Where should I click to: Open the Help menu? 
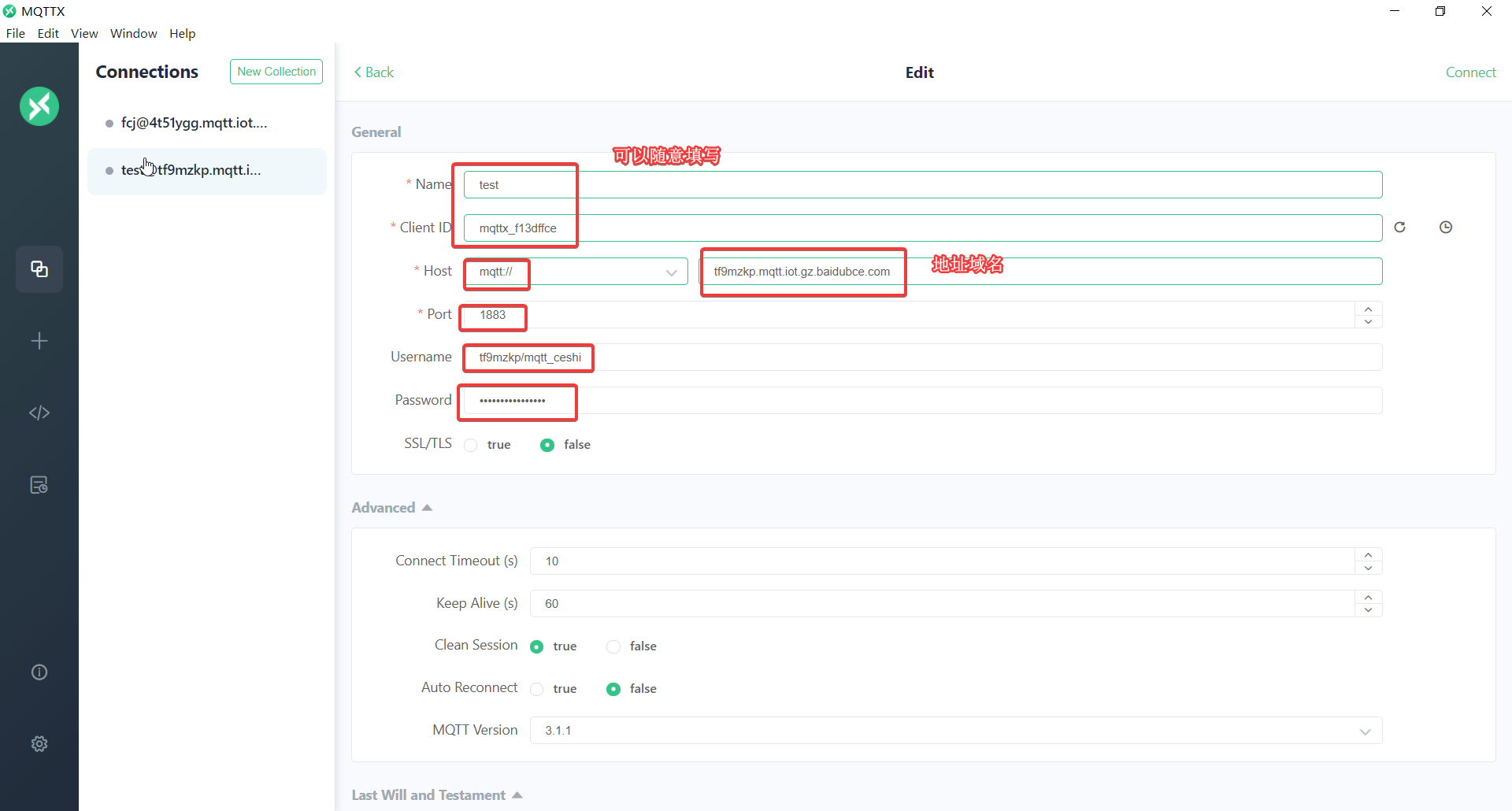point(182,33)
